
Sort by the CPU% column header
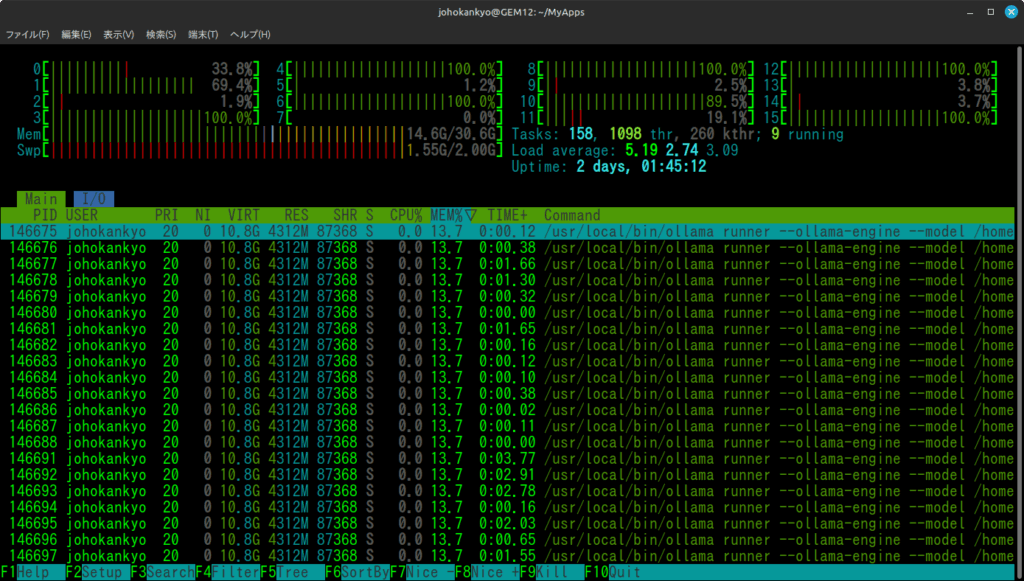[x=406, y=215]
